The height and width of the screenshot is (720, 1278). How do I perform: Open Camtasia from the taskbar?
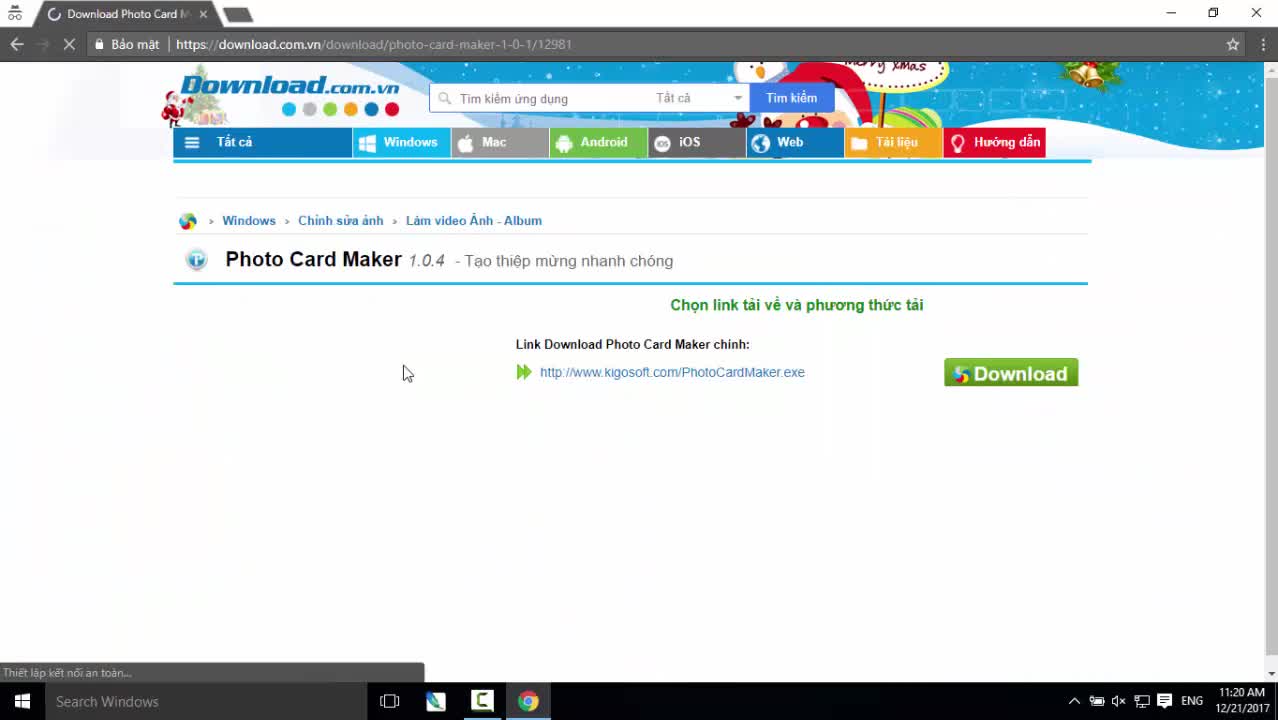[x=482, y=701]
